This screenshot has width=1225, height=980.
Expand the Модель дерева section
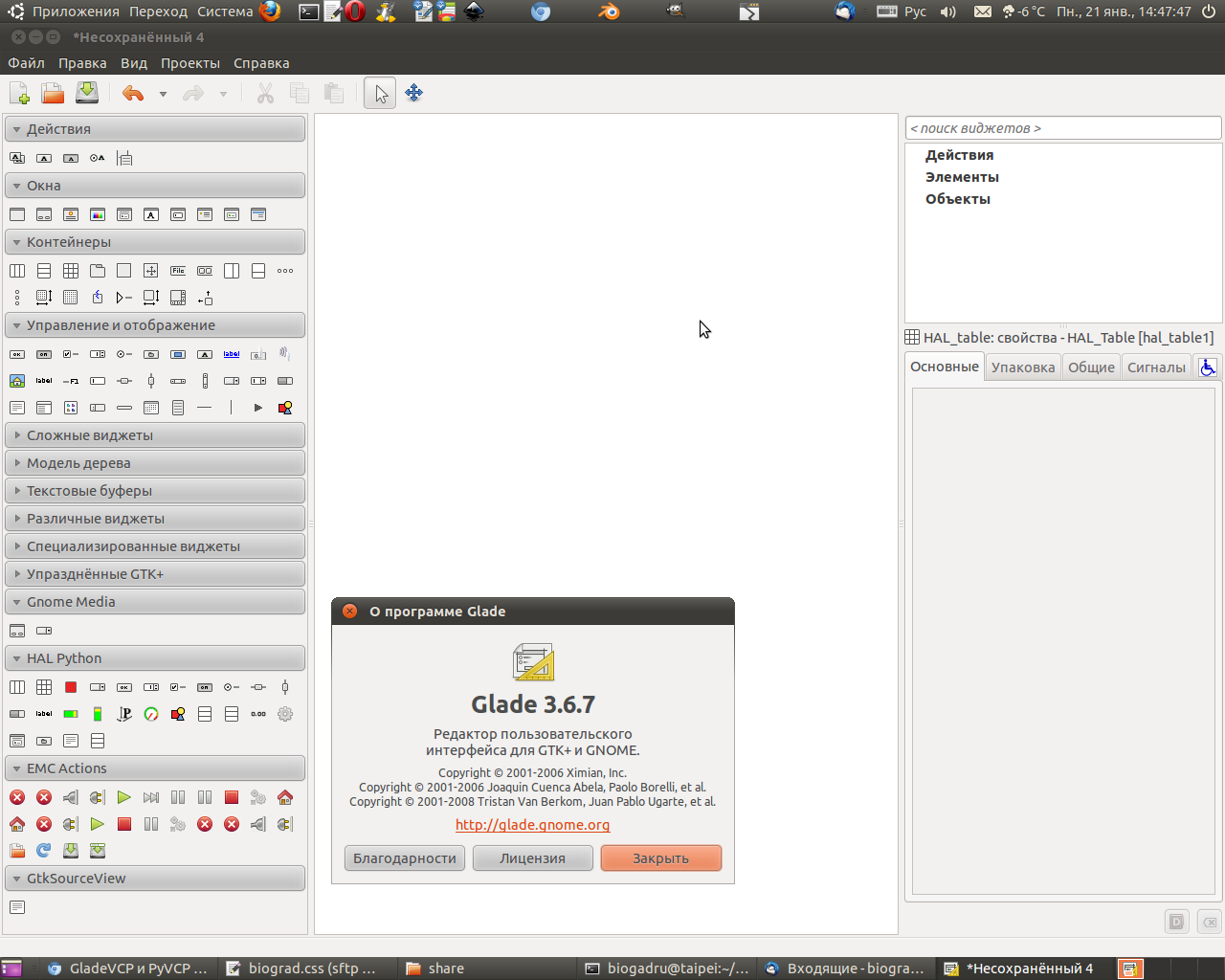(155, 463)
